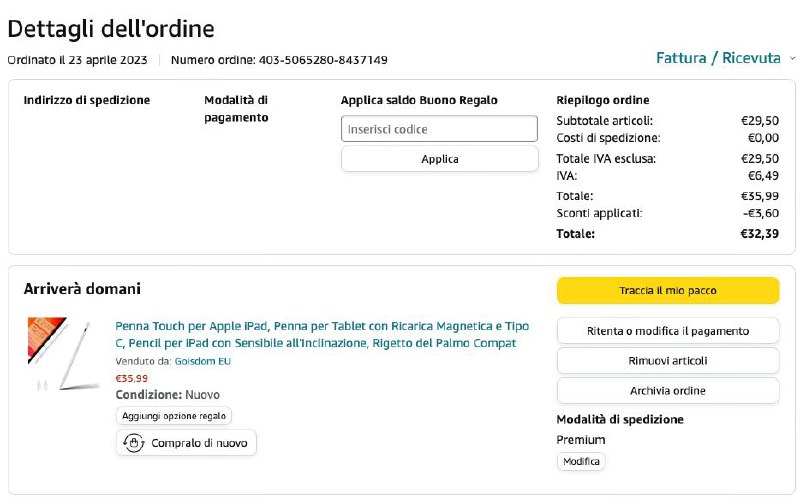Click the Dettagli dell'ordine page title
Image resolution: width=800 pixels, height=504 pixels.
click(x=111, y=29)
